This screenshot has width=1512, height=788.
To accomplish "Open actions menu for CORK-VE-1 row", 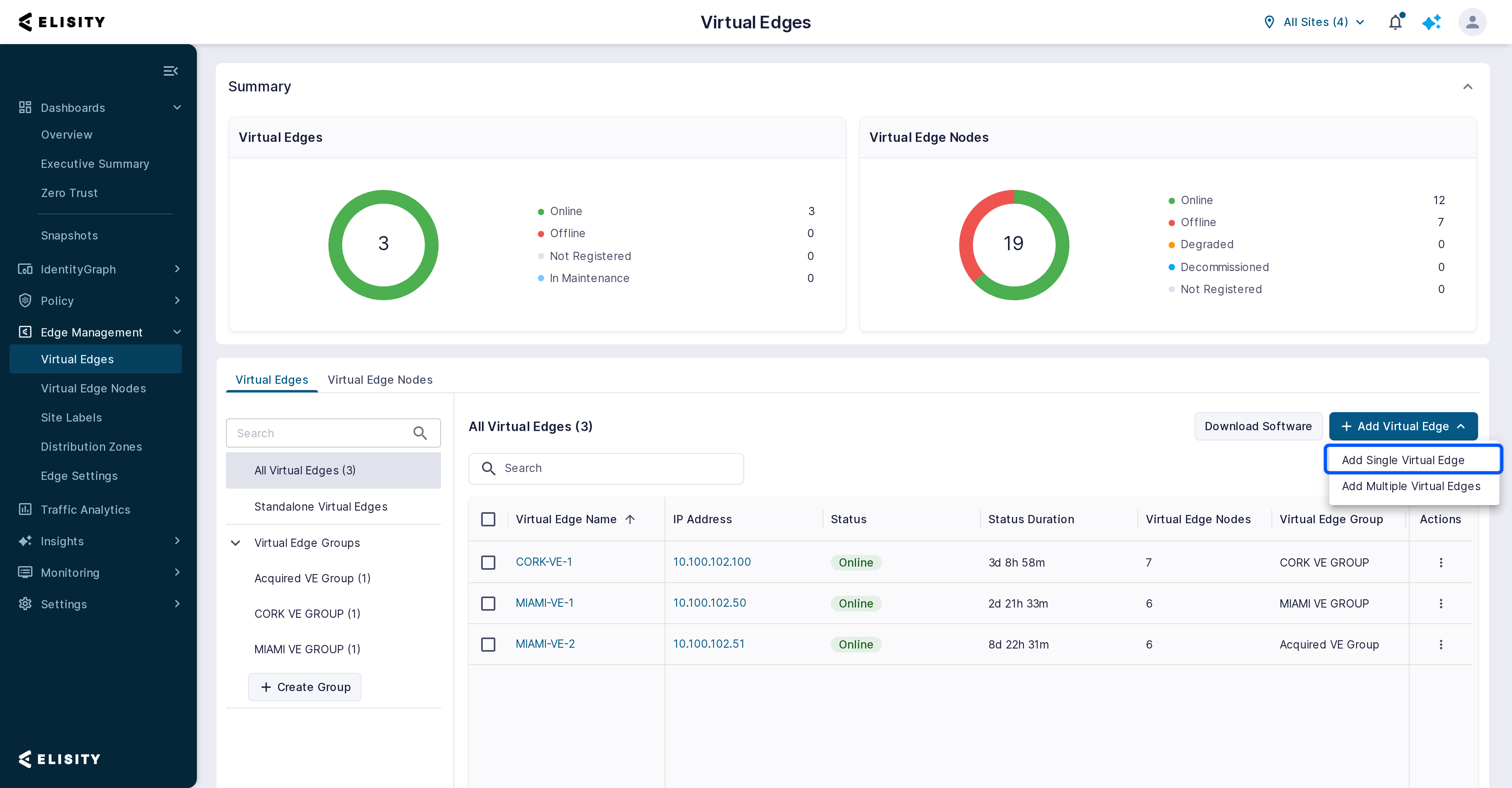I will point(1440,563).
